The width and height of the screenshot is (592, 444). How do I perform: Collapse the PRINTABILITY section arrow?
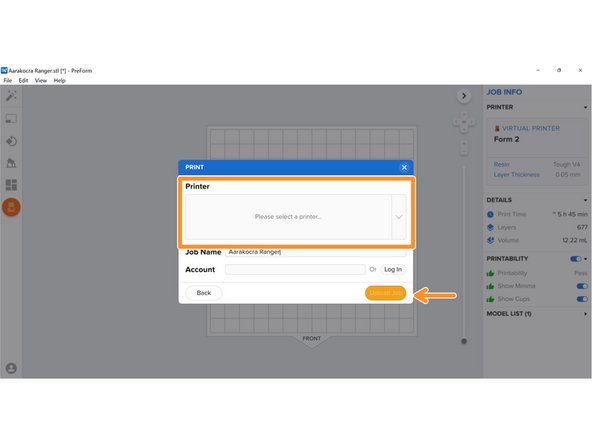pos(586,259)
